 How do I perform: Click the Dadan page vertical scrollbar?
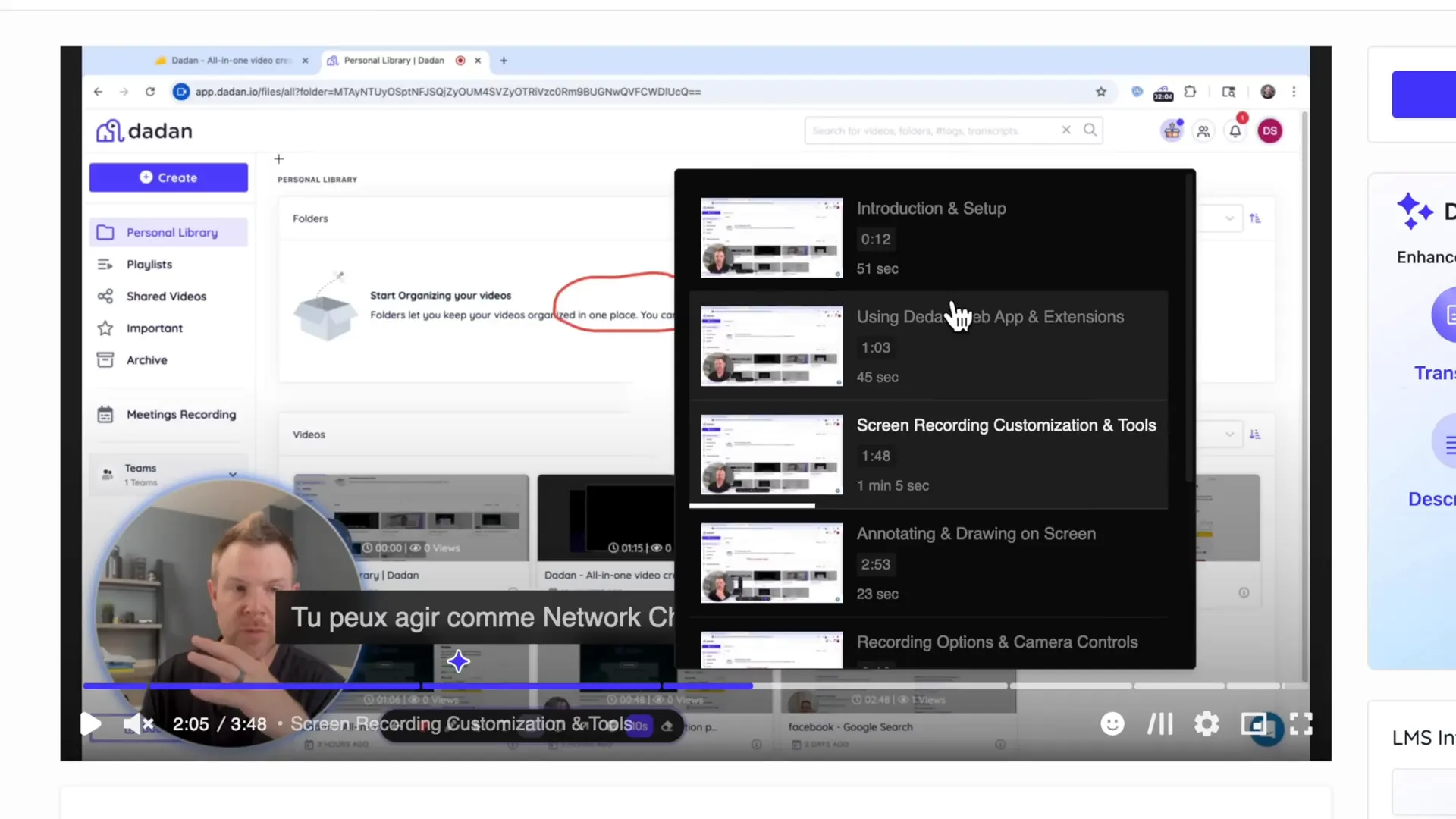point(1304,394)
